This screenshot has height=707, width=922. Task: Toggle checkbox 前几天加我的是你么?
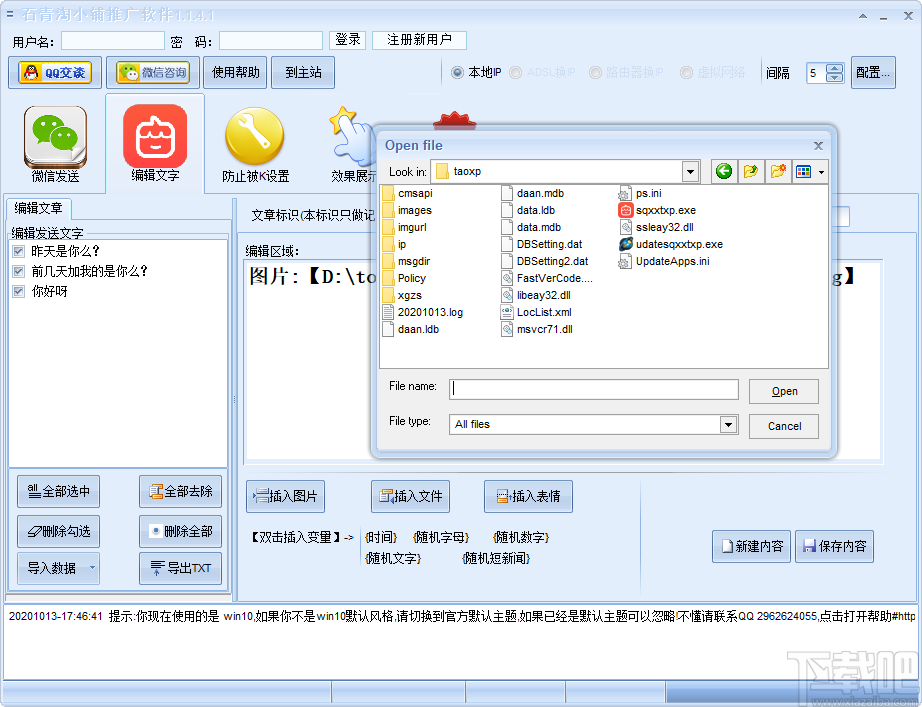[x=19, y=272]
